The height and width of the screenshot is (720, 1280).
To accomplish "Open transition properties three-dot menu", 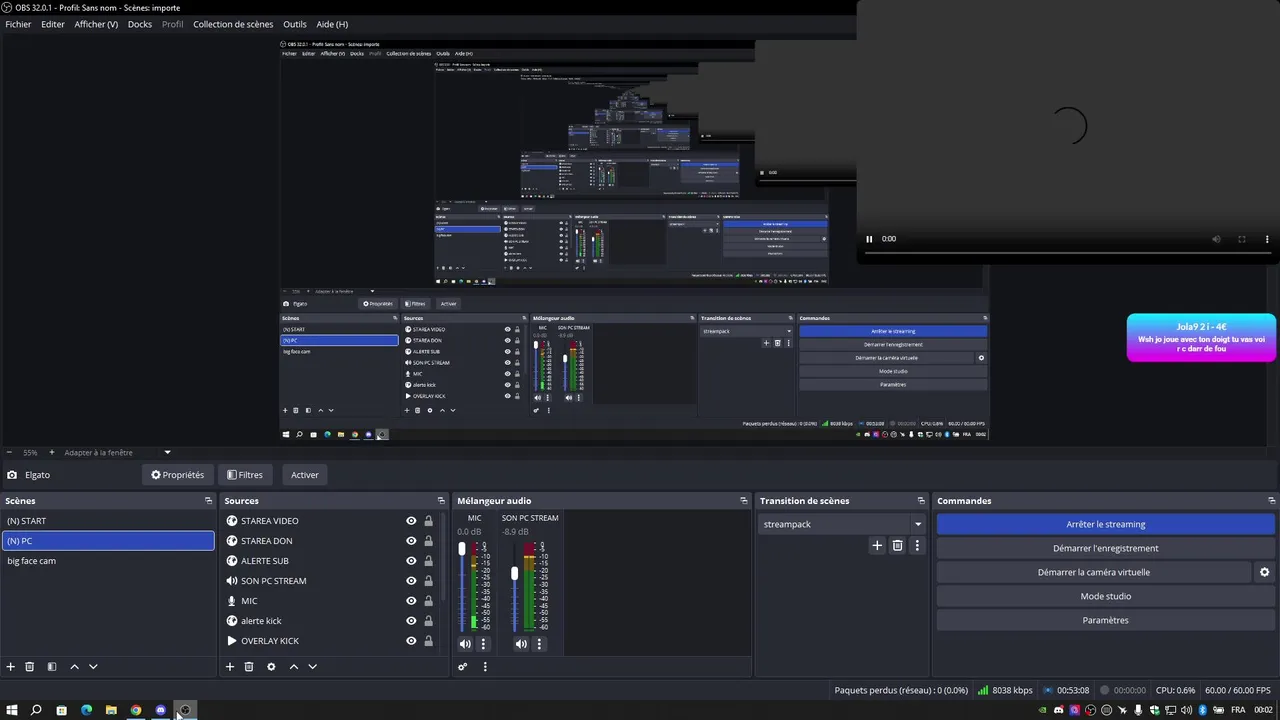I will point(917,546).
